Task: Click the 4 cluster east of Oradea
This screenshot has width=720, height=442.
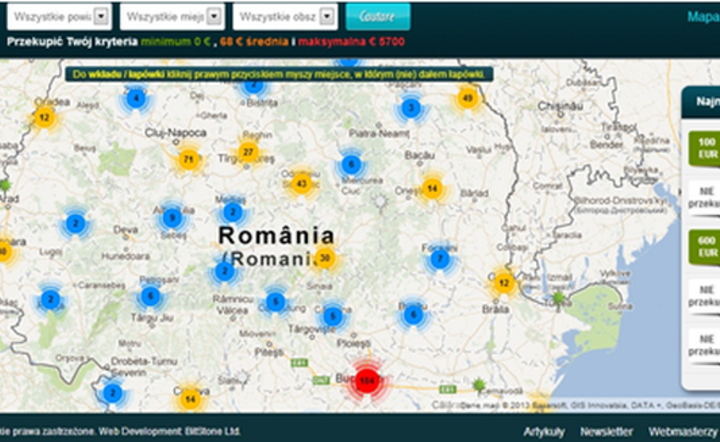Action: (135, 98)
